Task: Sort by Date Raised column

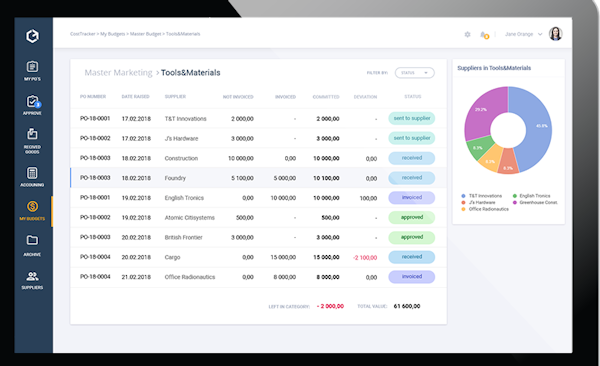Action: tap(135, 96)
